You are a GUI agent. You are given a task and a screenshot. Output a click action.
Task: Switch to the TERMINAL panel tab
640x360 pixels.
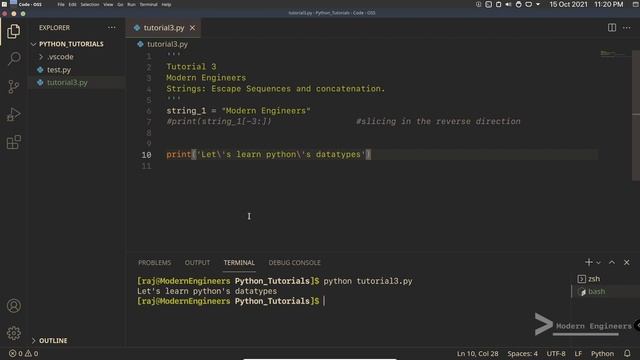(x=239, y=262)
